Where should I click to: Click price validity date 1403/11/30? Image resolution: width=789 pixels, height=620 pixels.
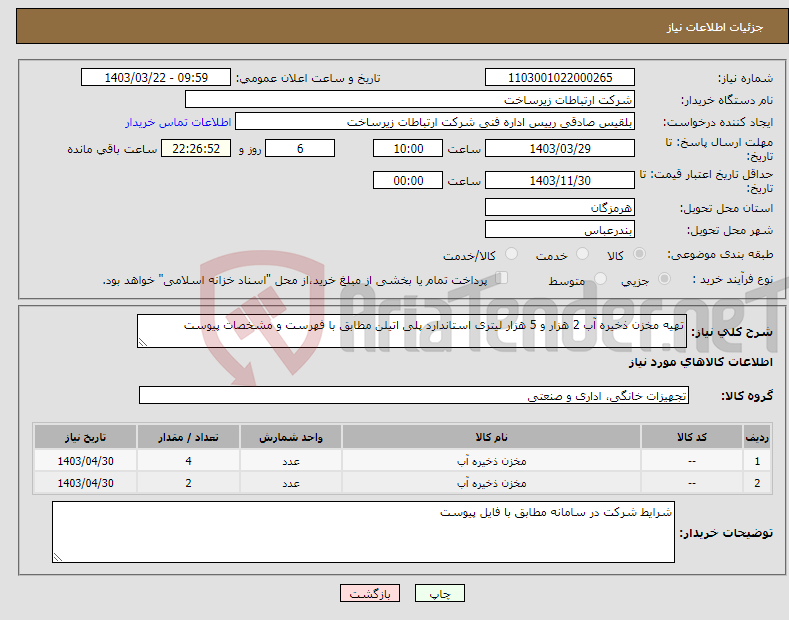(560, 180)
